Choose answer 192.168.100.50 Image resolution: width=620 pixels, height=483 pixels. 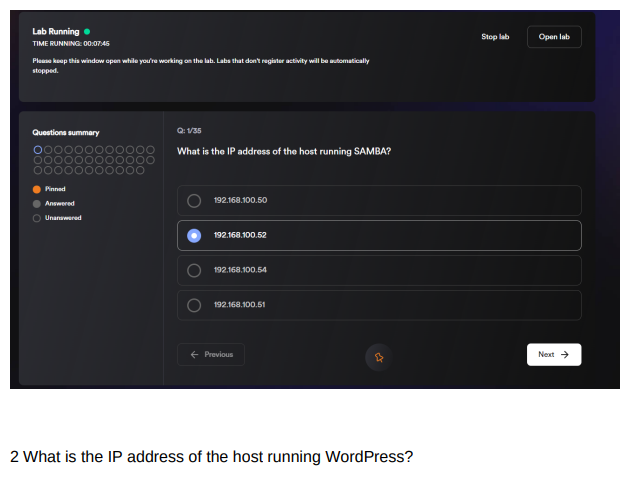click(x=194, y=200)
